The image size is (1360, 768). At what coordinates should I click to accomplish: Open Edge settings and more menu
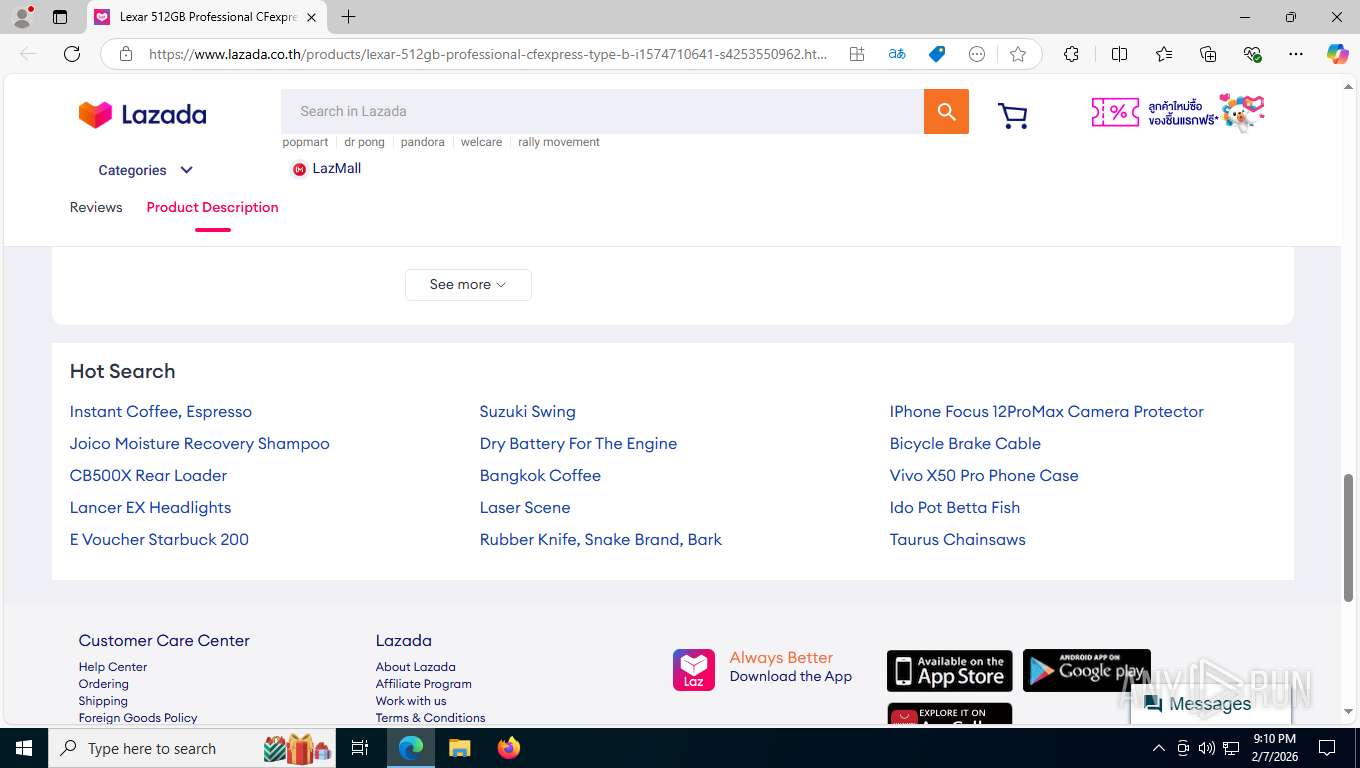[x=1296, y=54]
